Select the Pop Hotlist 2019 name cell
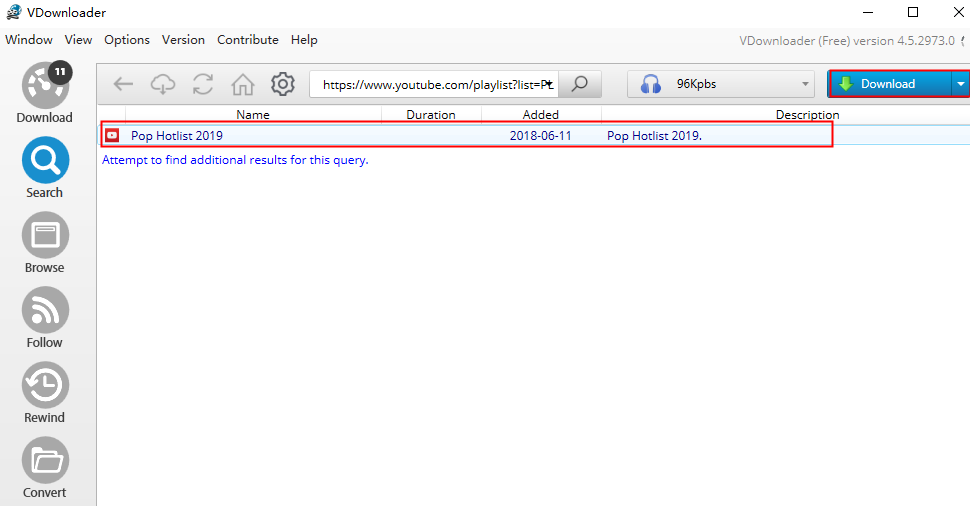Screen dimensions: 970x506 coord(177,136)
